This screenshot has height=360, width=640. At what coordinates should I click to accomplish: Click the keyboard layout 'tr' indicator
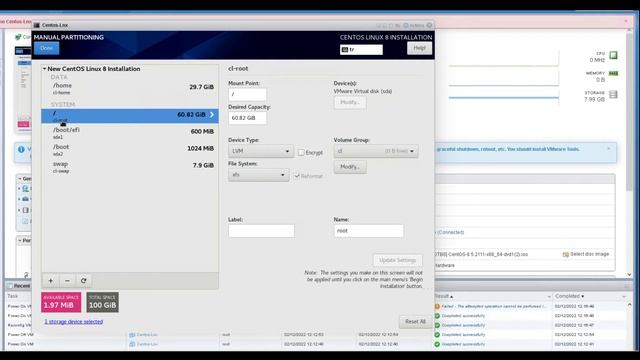pyautogui.click(x=361, y=49)
